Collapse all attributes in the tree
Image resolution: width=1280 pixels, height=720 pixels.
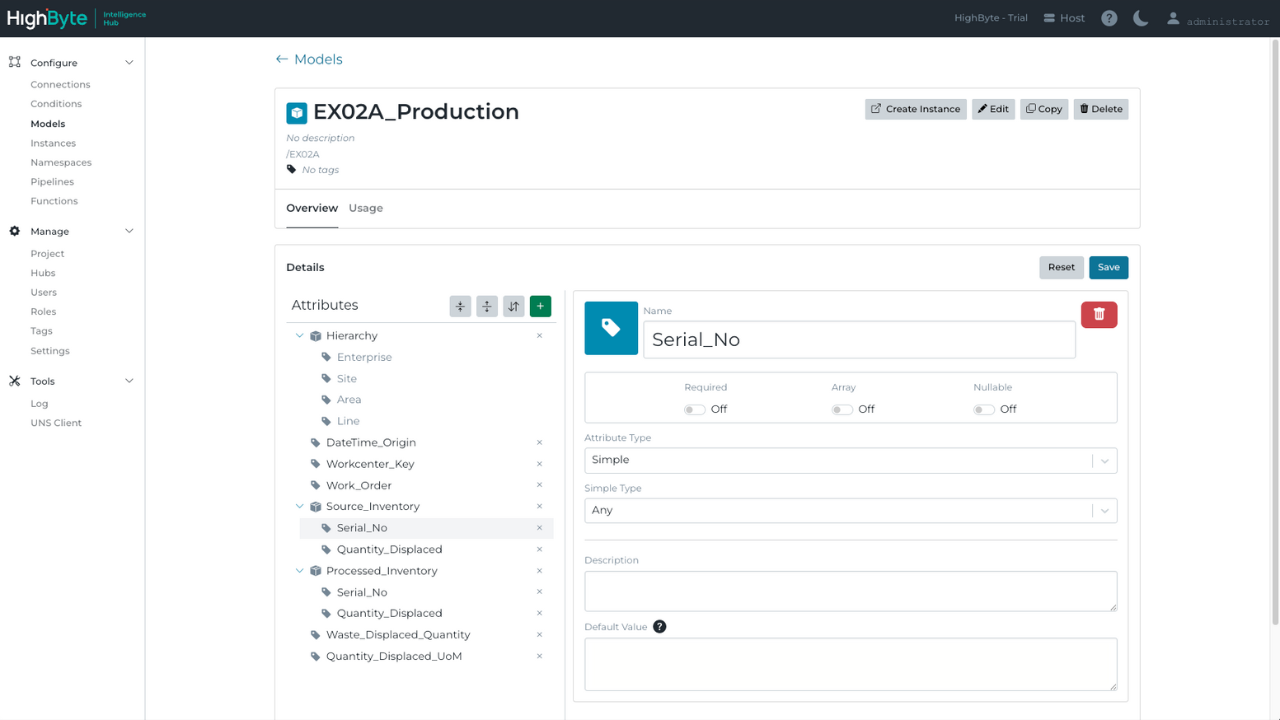click(x=460, y=306)
